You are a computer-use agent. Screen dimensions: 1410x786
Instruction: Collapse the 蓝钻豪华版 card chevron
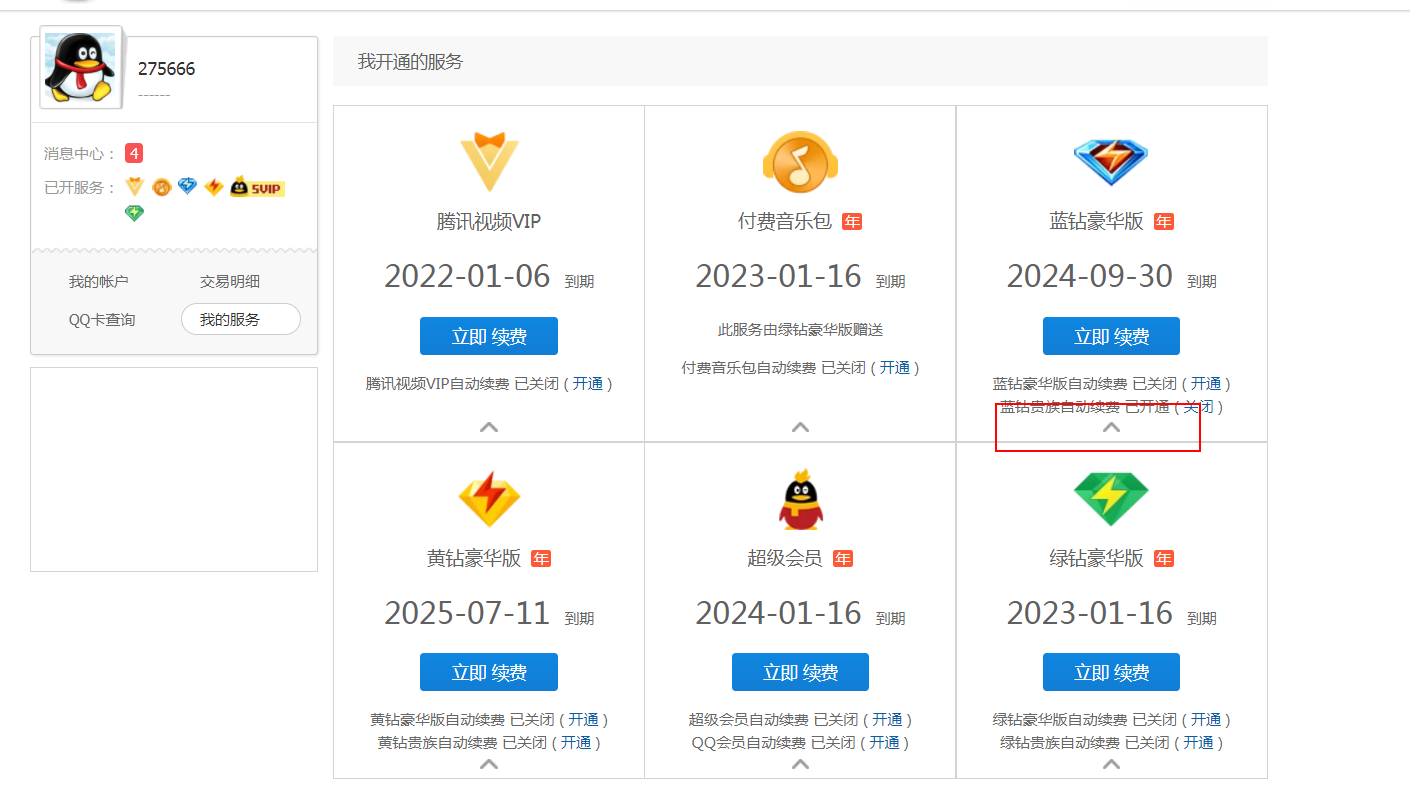(1111, 427)
